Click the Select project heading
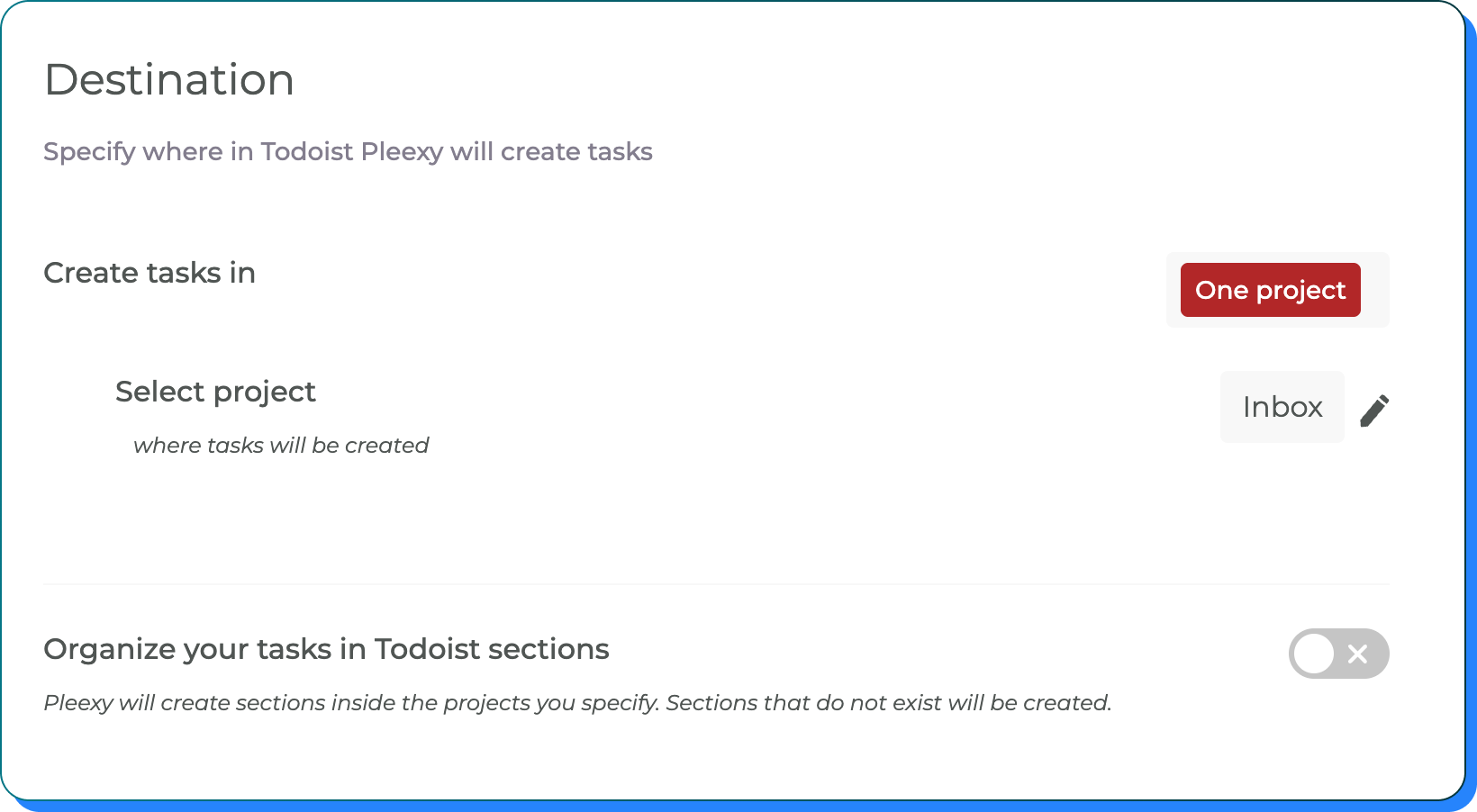The width and height of the screenshot is (1477, 812). [x=215, y=391]
